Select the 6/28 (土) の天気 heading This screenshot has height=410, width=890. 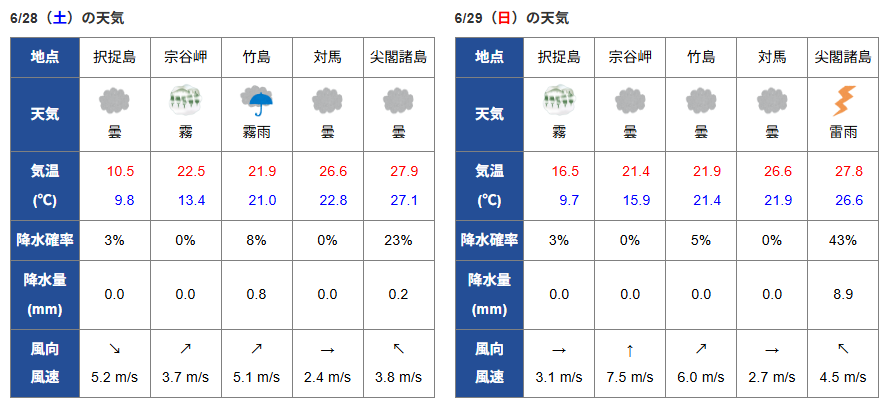click(67, 18)
